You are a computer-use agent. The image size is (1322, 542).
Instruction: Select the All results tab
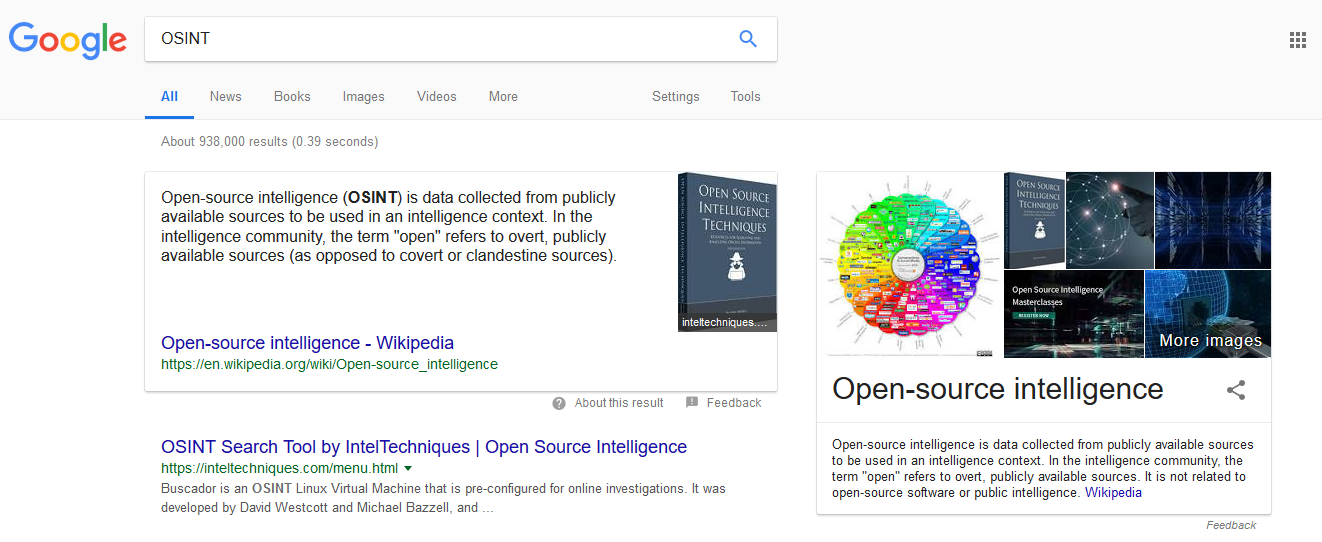click(169, 97)
